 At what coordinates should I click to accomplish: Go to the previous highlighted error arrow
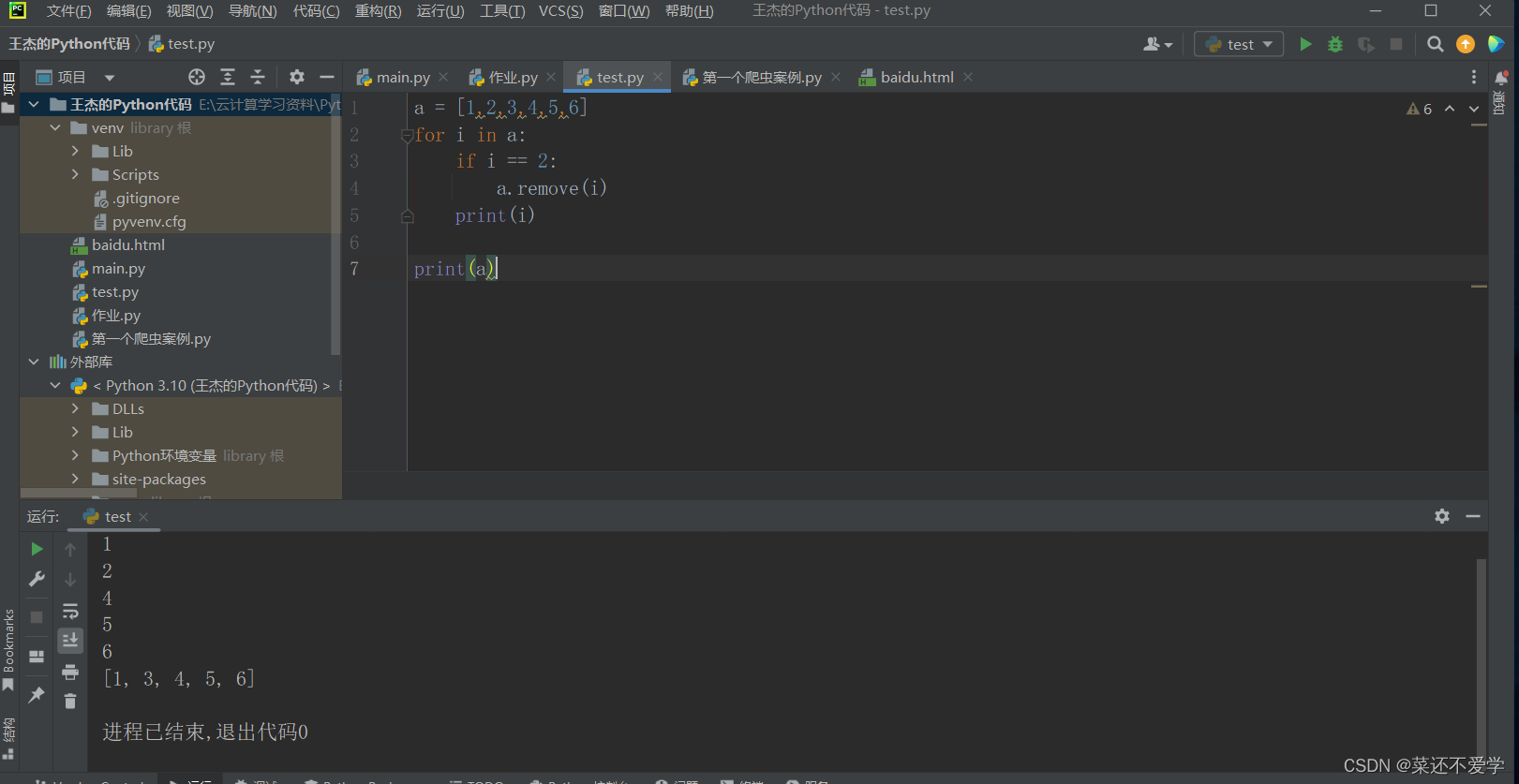pyautogui.click(x=1450, y=109)
